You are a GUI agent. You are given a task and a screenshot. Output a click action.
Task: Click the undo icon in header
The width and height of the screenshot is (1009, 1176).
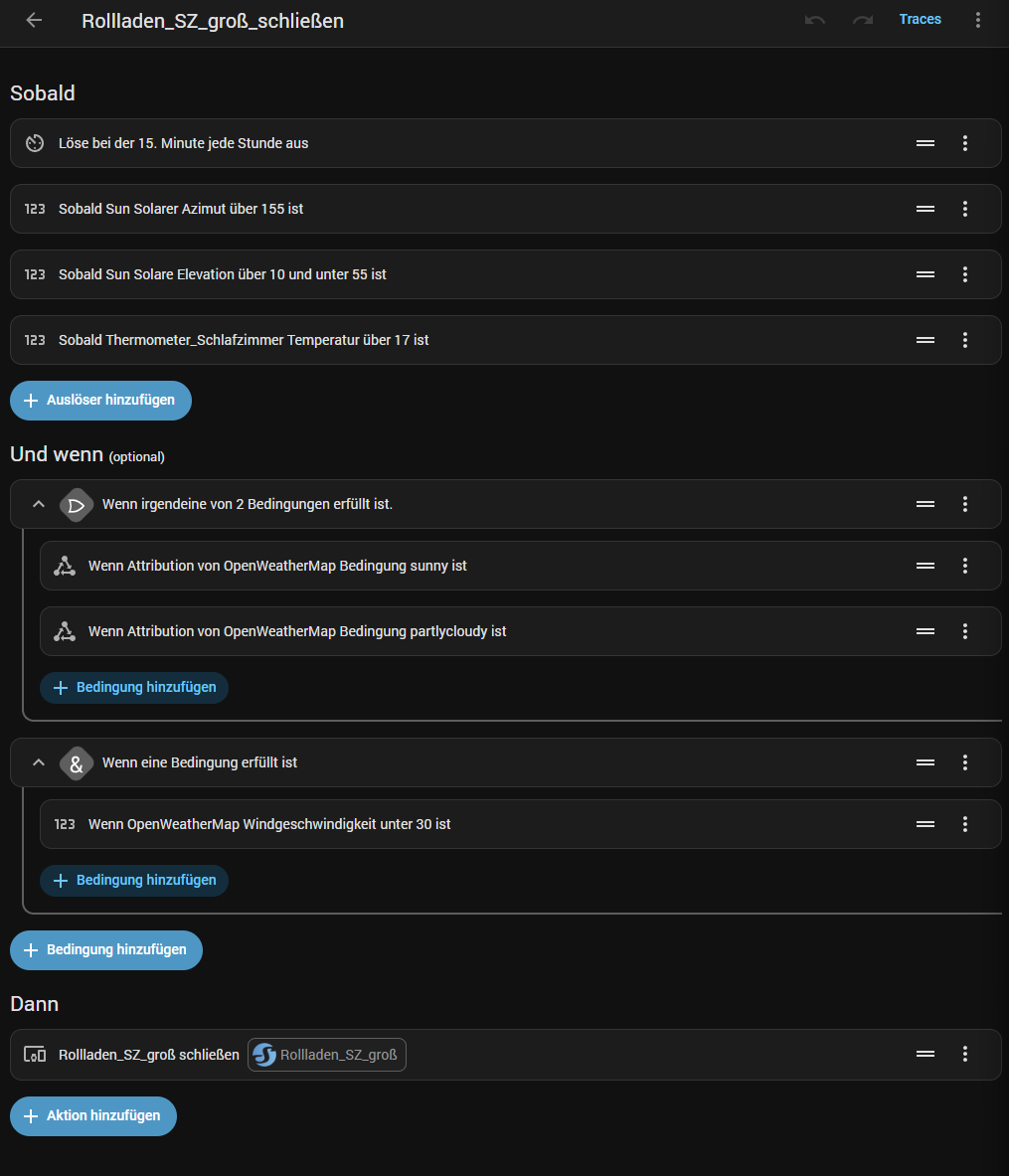815,20
